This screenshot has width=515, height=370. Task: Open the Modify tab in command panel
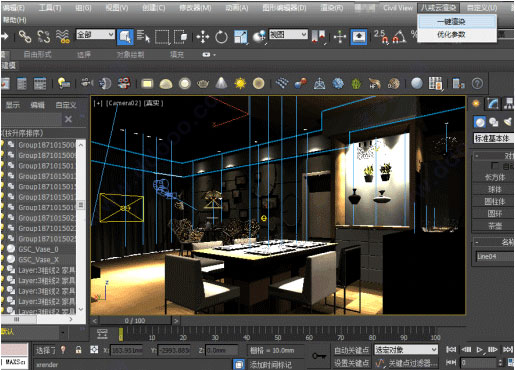pyautogui.click(x=493, y=104)
